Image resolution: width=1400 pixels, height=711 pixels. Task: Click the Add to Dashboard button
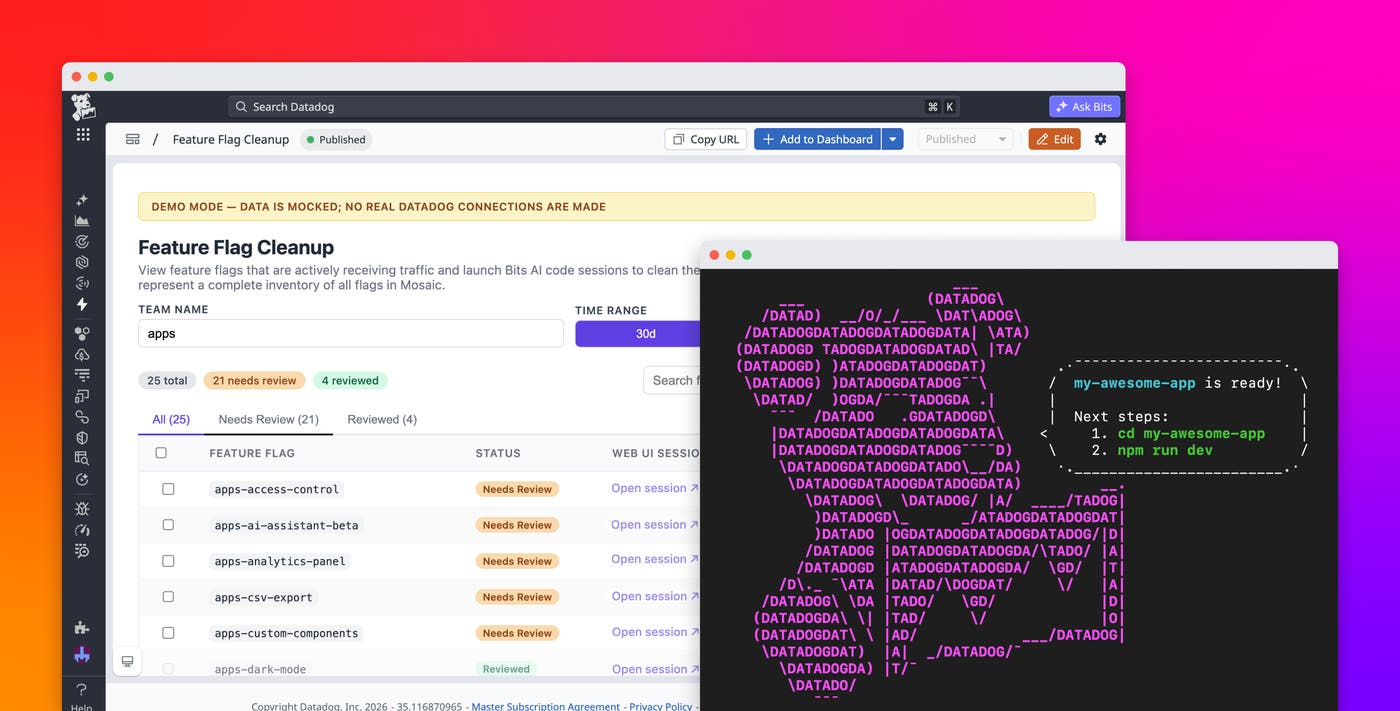(818, 139)
